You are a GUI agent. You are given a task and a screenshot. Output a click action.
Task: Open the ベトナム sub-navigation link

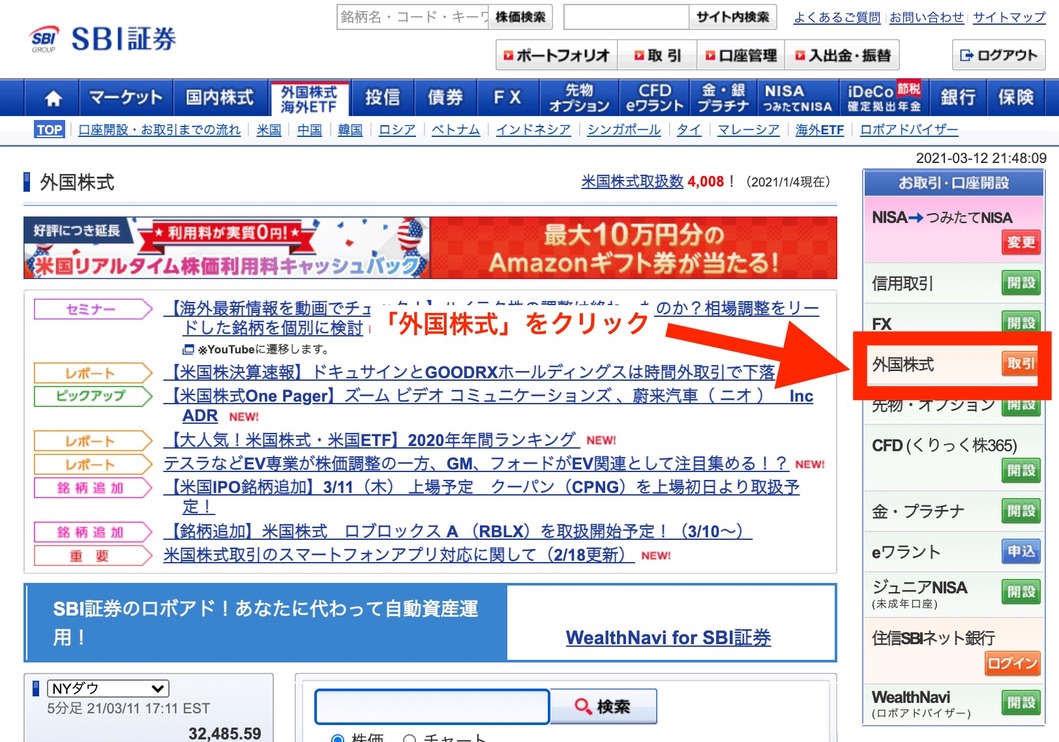(456, 130)
